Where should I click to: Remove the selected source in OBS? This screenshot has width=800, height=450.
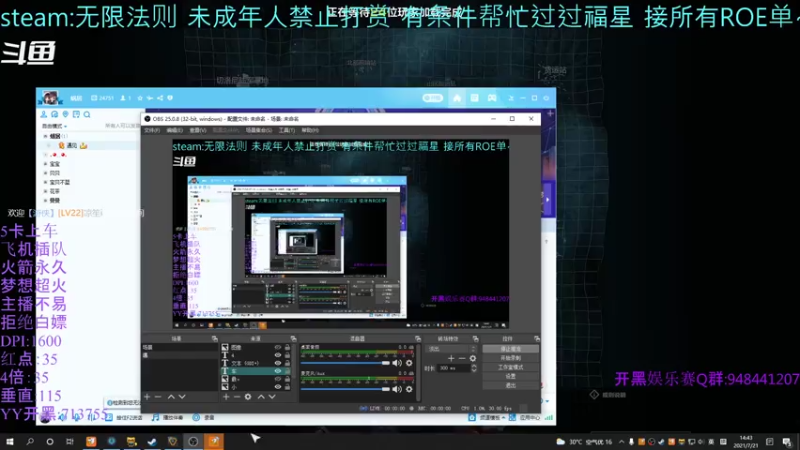(237, 396)
